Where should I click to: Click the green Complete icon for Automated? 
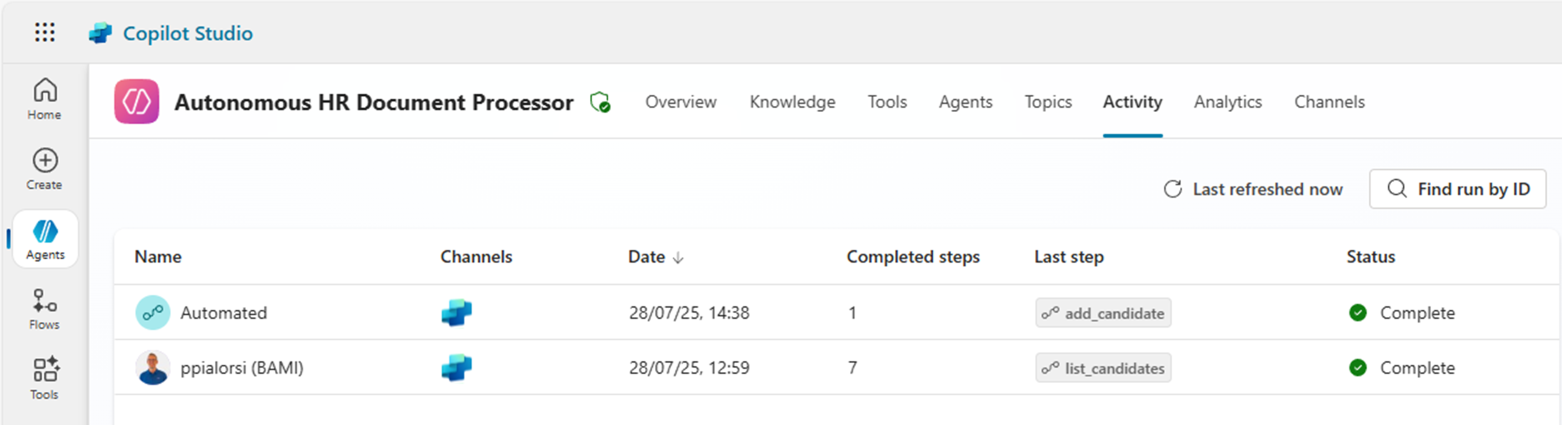(1358, 313)
